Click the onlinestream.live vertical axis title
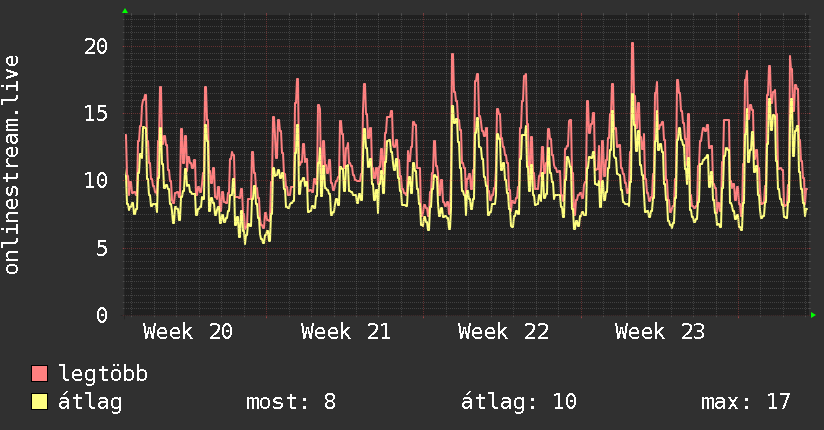The width and height of the screenshot is (824, 430). pyautogui.click(x=12, y=165)
